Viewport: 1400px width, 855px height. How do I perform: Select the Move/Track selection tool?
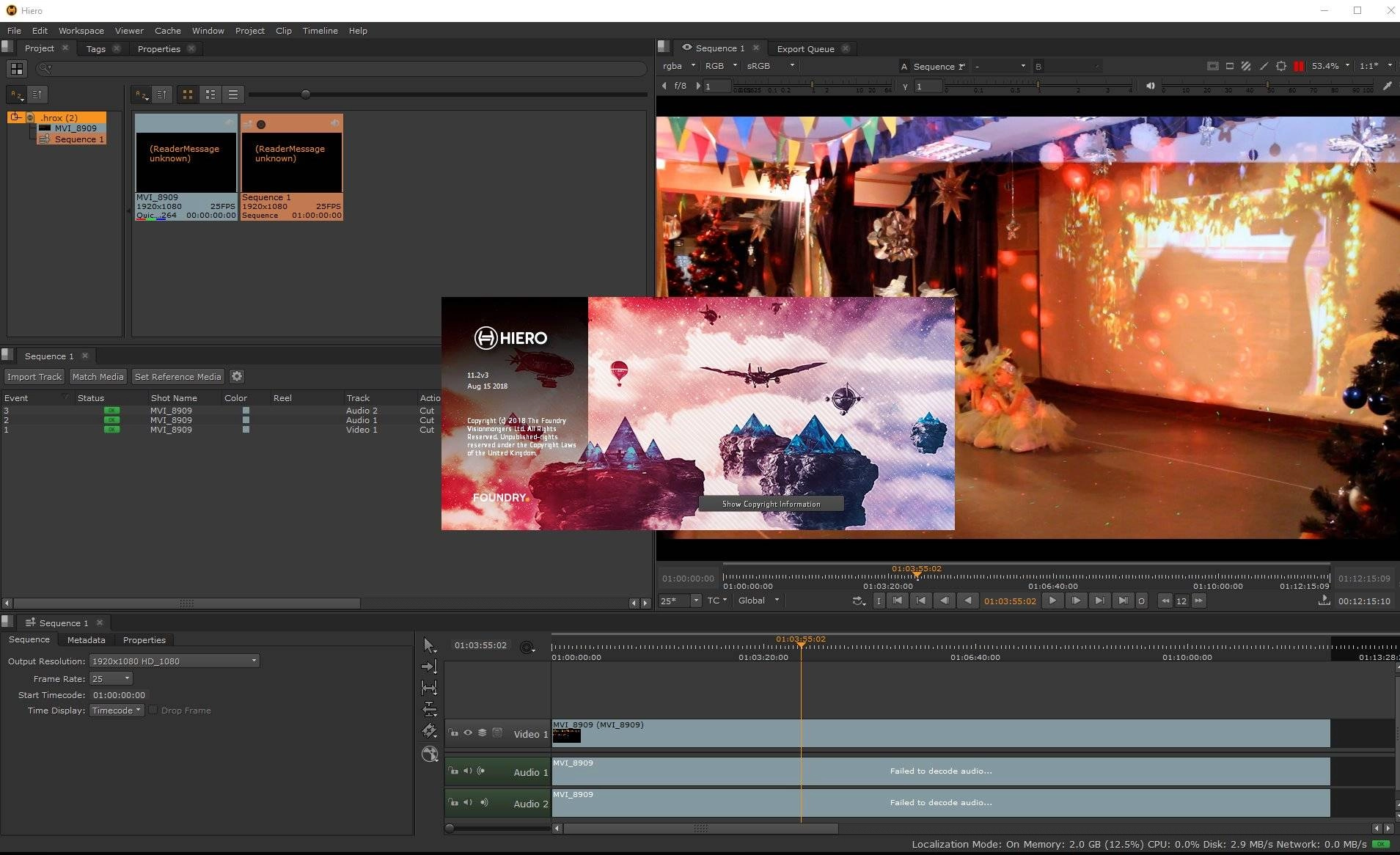pos(430,667)
